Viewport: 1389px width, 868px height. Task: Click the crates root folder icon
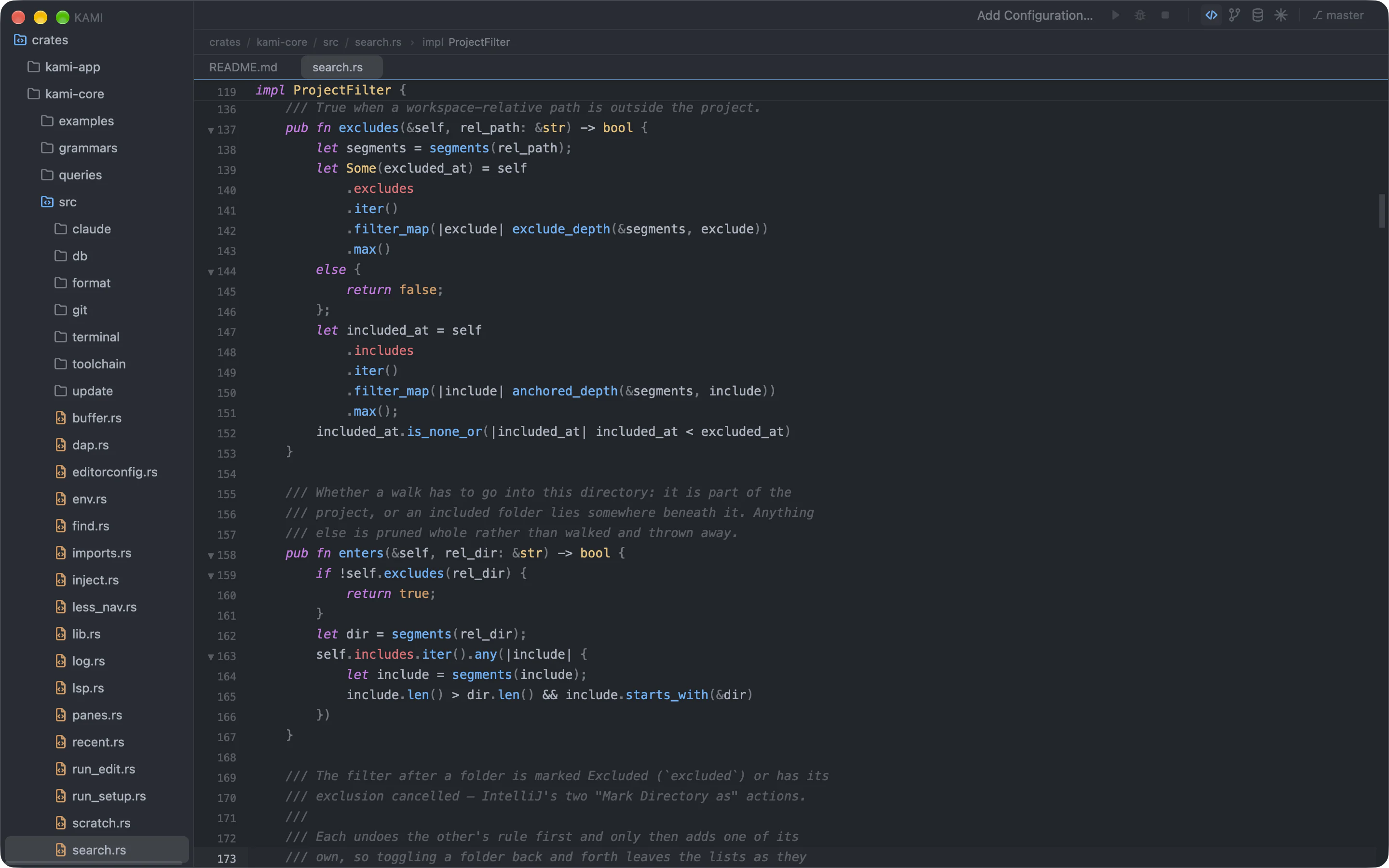[21, 40]
